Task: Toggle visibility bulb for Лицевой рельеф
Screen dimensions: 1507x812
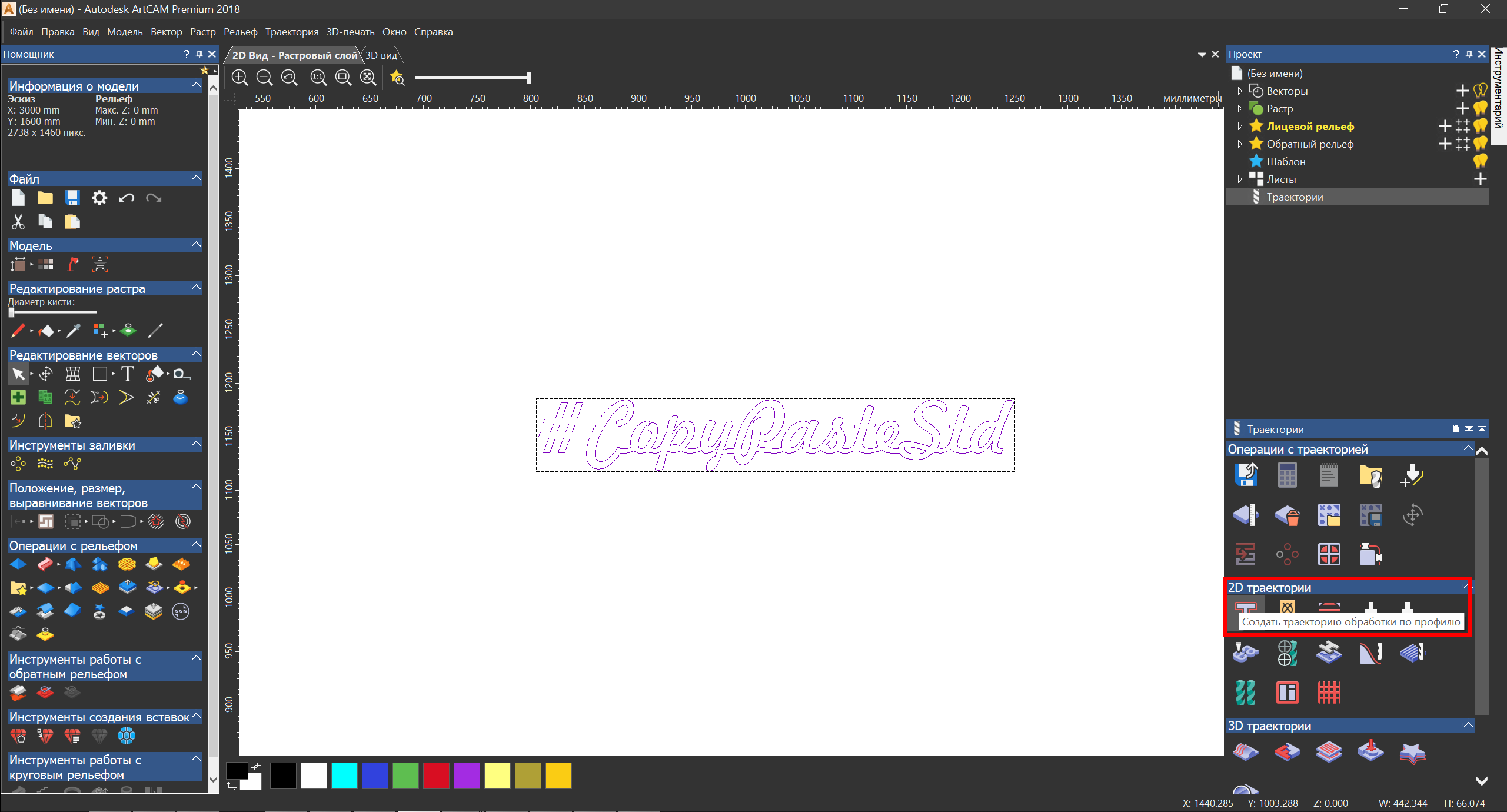Action: click(1481, 126)
